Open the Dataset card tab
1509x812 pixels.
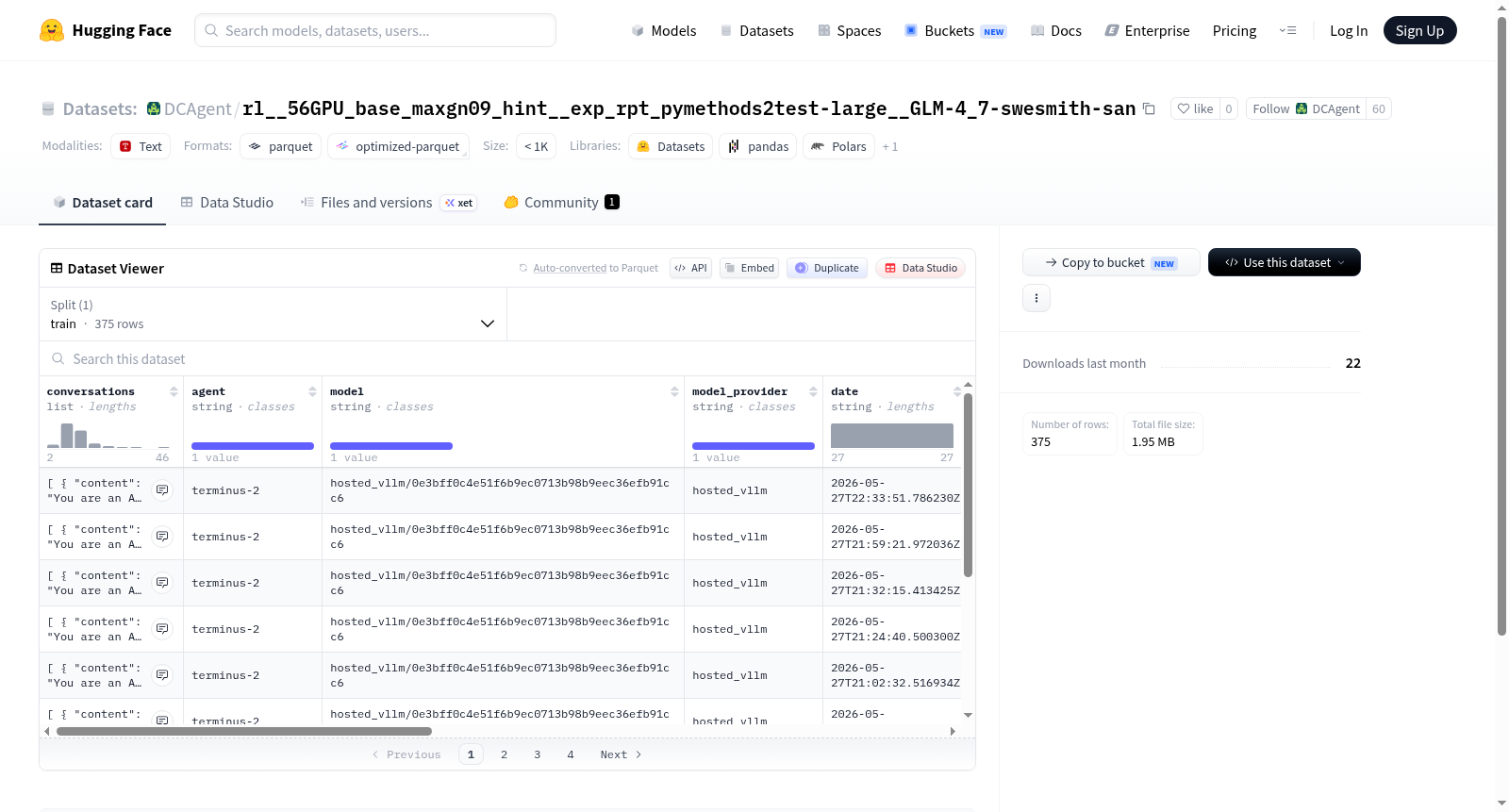(102, 202)
